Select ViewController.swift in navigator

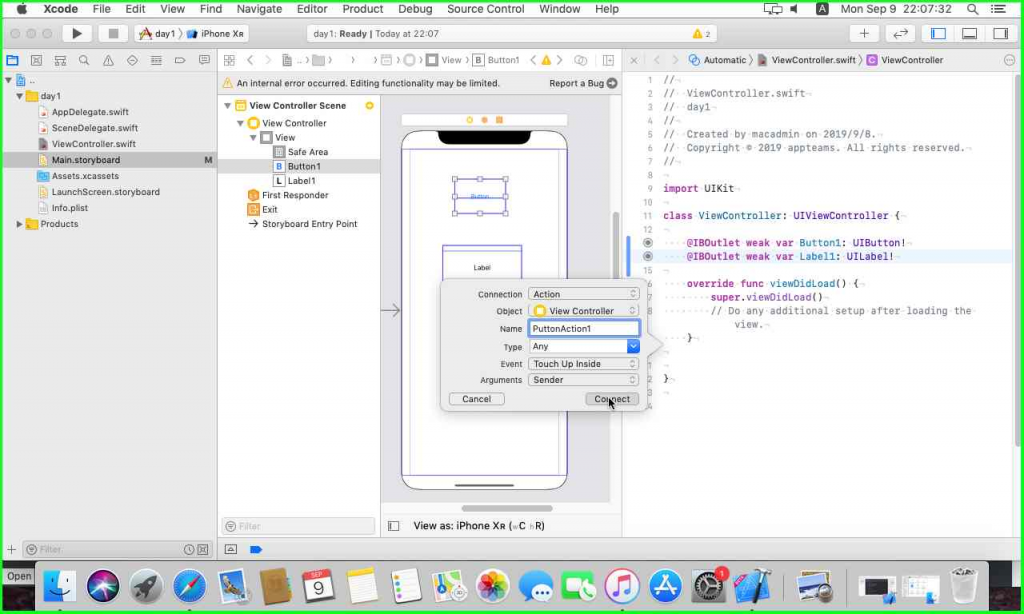(x=93, y=144)
